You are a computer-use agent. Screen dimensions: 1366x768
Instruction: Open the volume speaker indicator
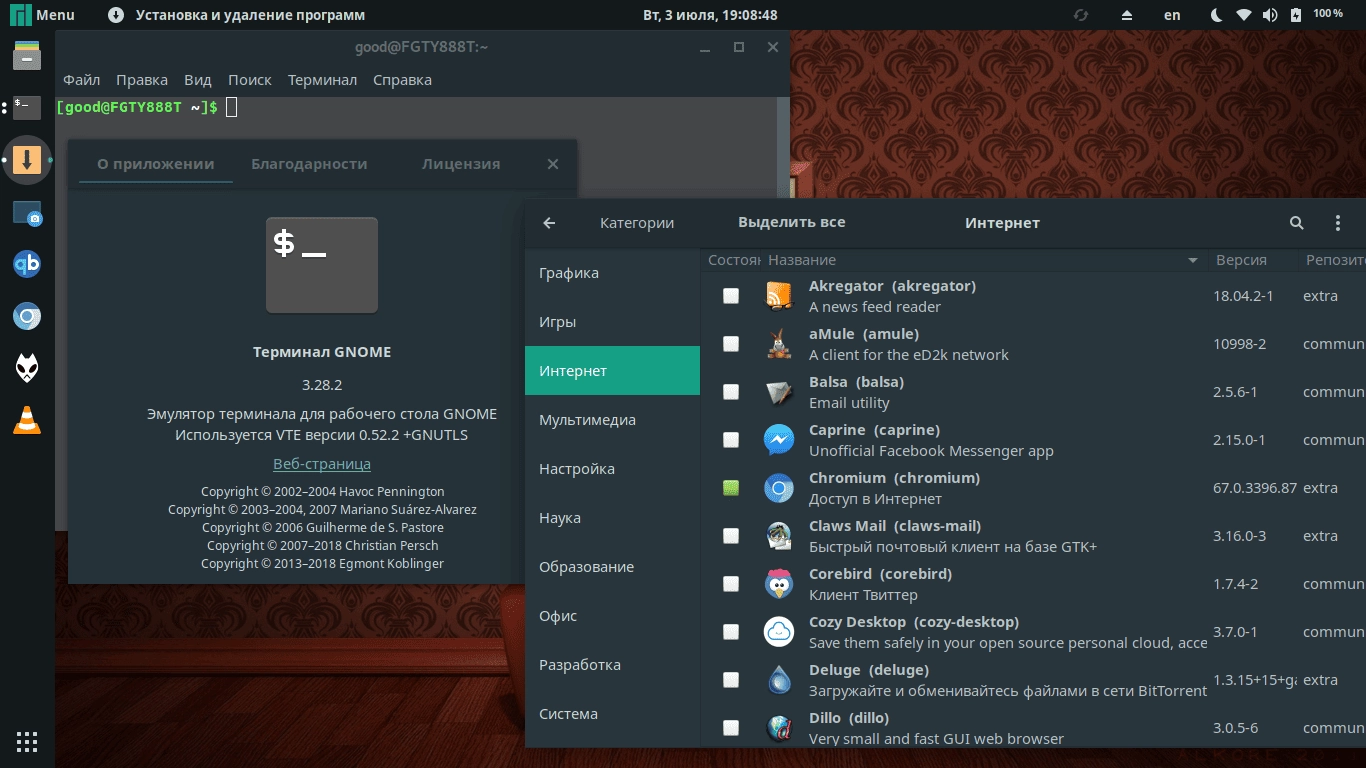click(x=1270, y=15)
